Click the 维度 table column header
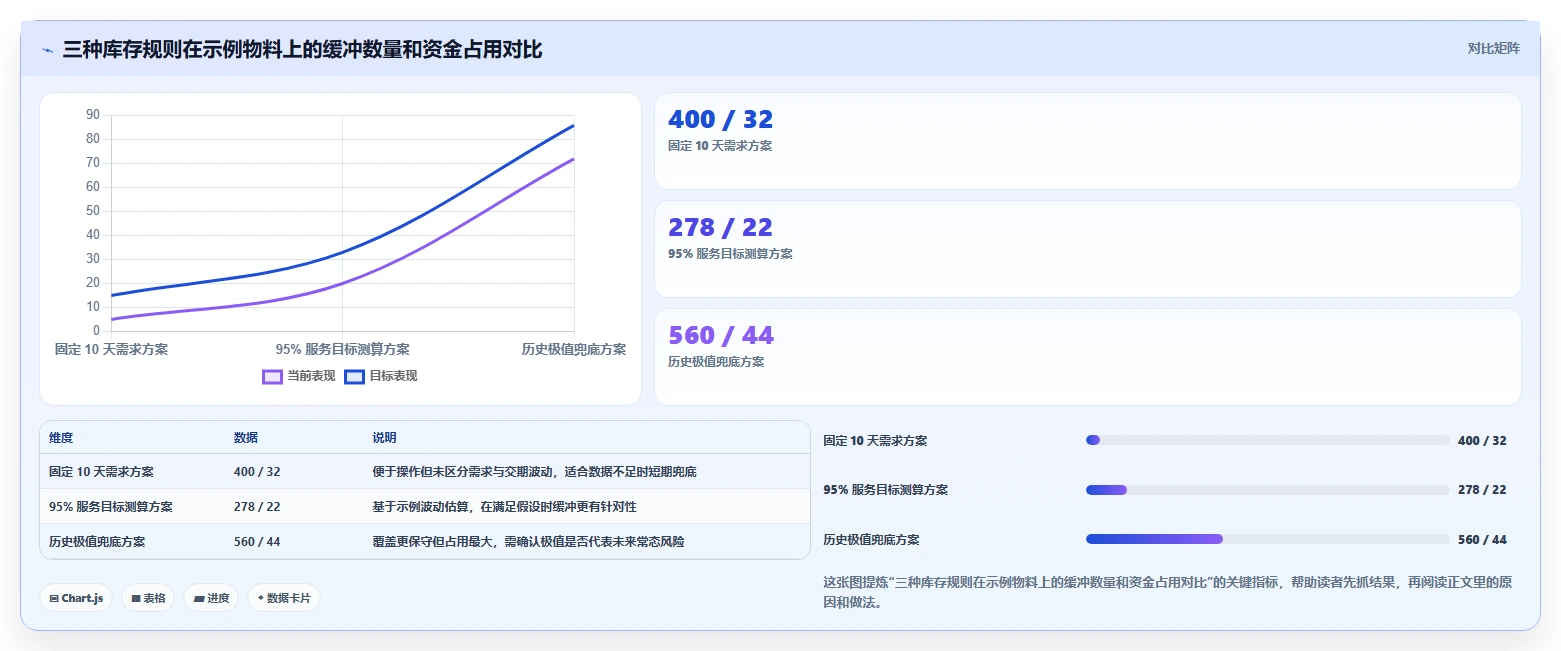This screenshot has width=1561, height=651. [61, 438]
